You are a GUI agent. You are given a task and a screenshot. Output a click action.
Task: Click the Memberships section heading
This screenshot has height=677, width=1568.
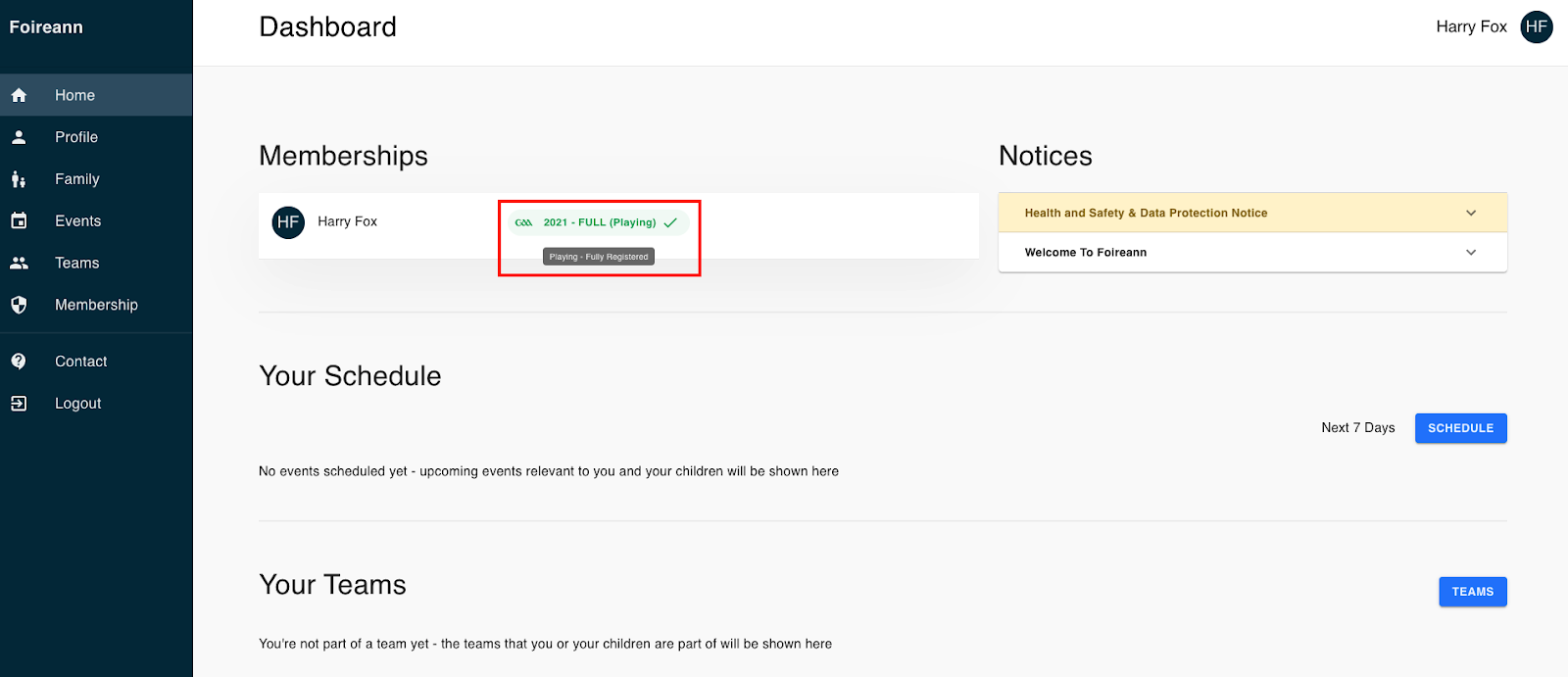pos(343,156)
